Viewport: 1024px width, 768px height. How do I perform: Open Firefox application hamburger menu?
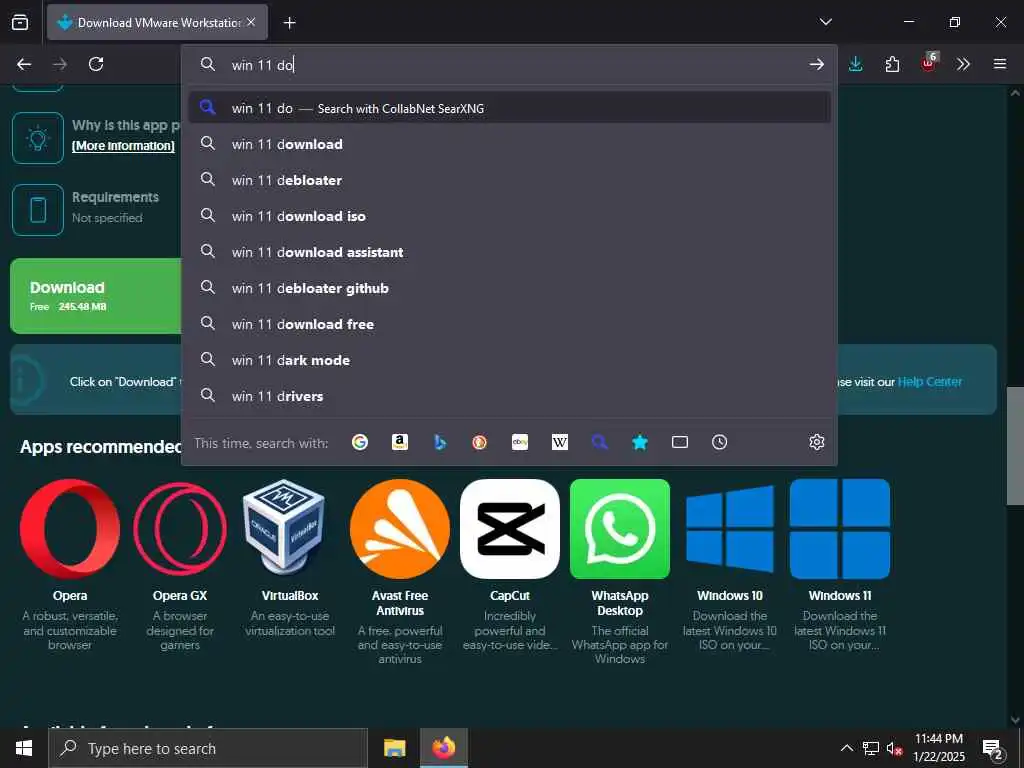pyautogui.click(x=999, y=64)
